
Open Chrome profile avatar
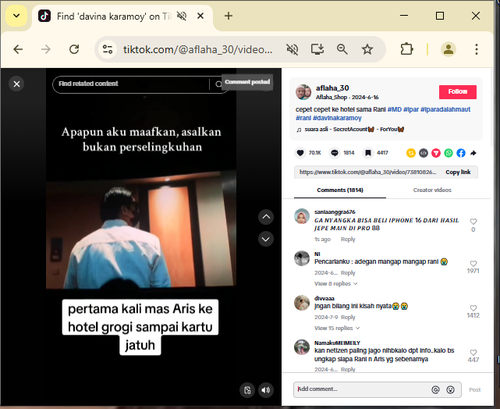tap(448, 49)
